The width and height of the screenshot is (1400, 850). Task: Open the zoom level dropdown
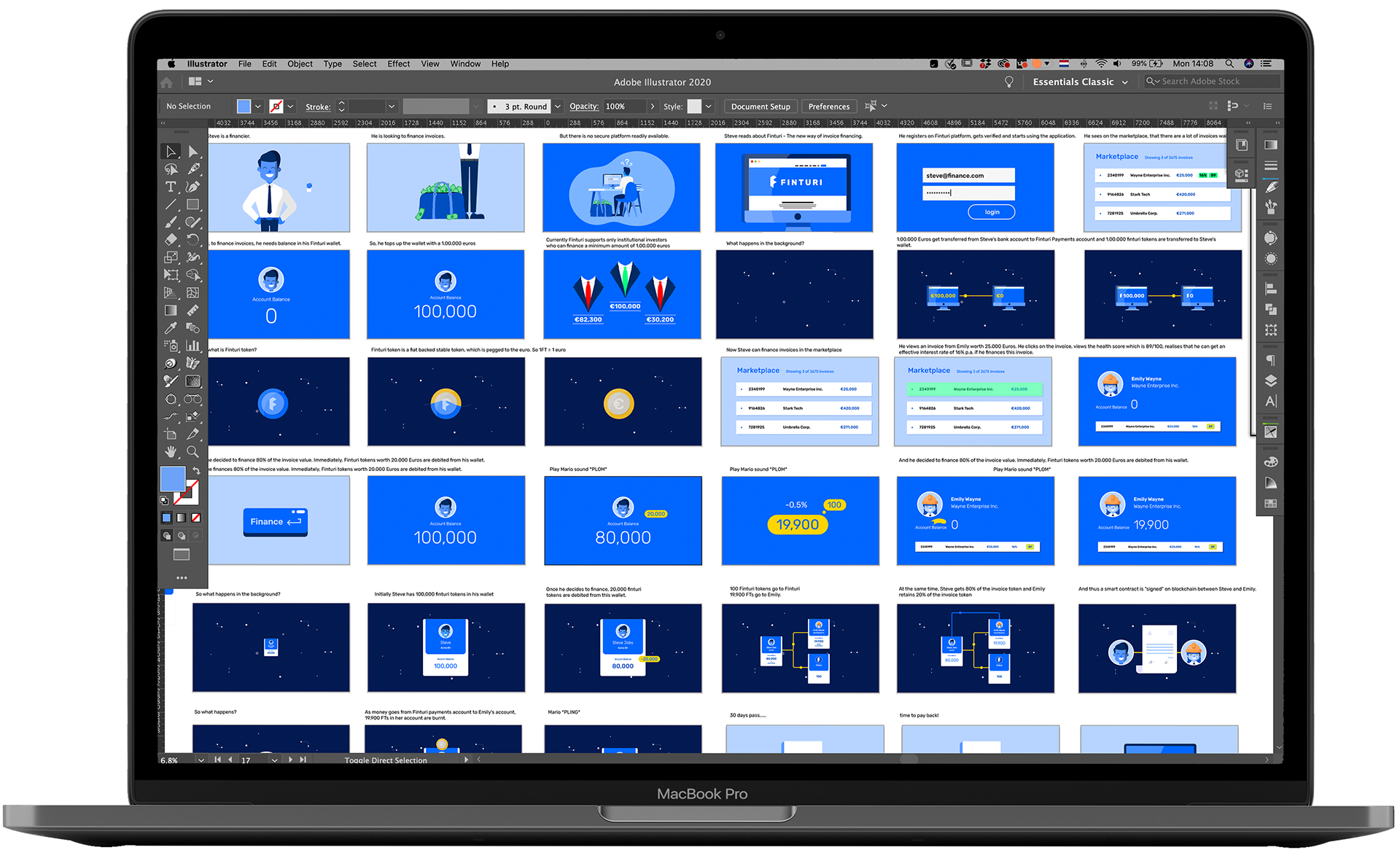(x=201, y=760)
